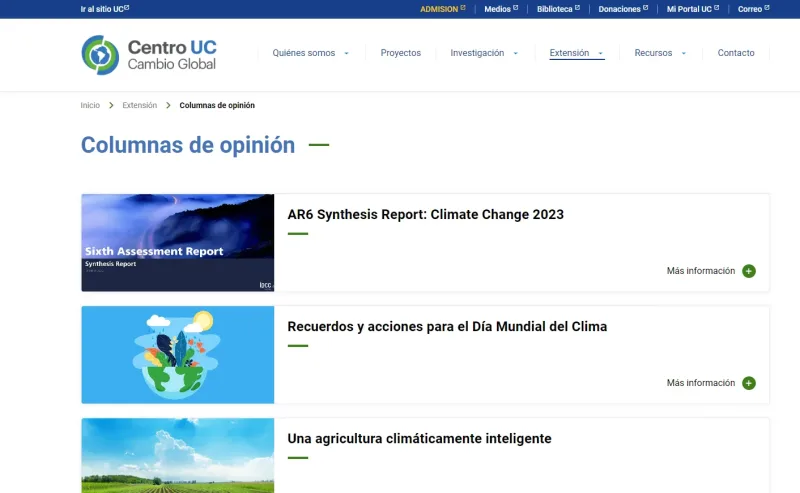Click the external link icon beside Ir al sitio UC
Image resolution: width=800 pixels, height=493 pixels.
[127, 8]
